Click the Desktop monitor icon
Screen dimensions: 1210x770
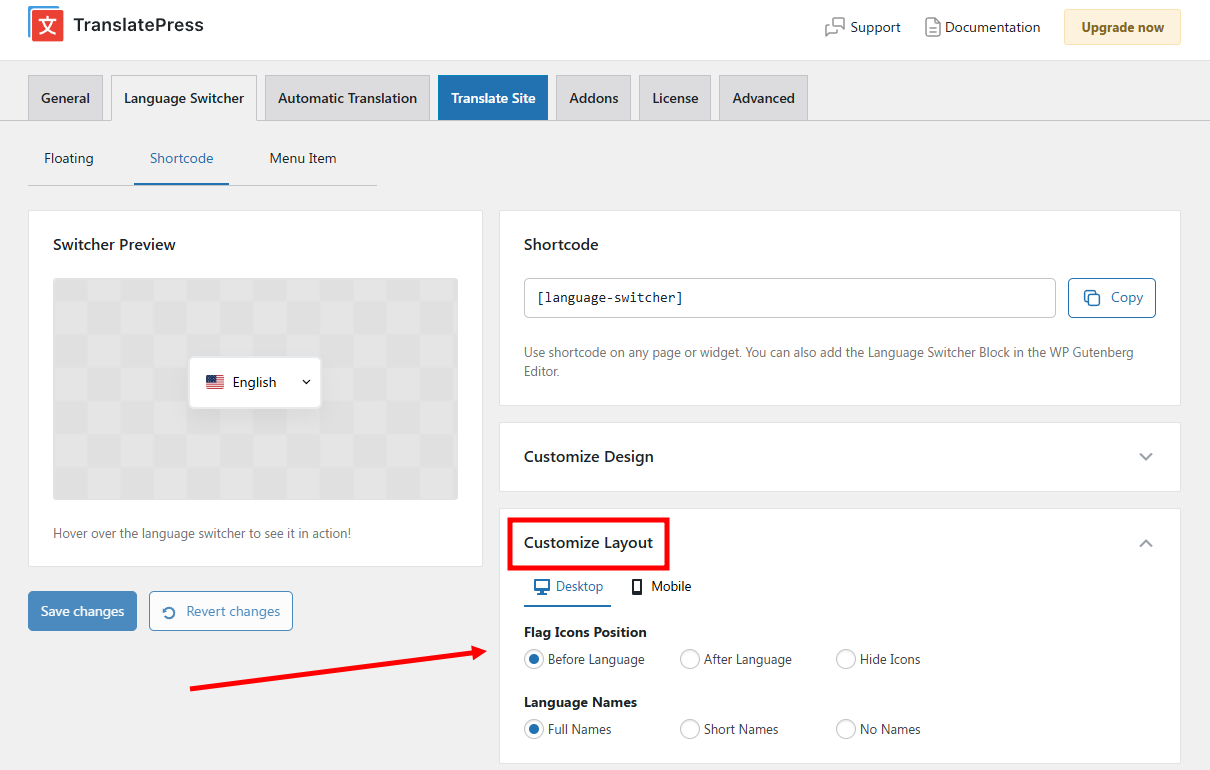point(541,587)
